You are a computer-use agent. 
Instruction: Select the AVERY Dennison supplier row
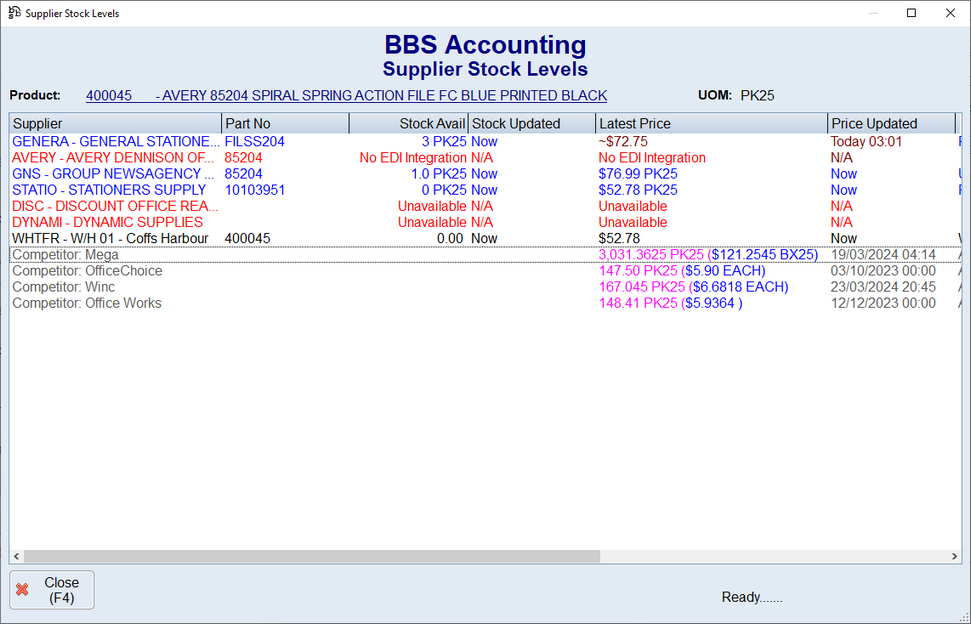coord(115,158)
